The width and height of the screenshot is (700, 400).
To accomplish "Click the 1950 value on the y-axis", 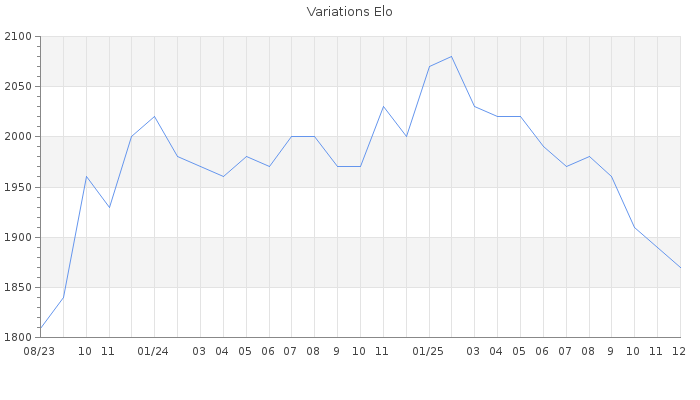I will pyautogui.click(x=19, y=187).
